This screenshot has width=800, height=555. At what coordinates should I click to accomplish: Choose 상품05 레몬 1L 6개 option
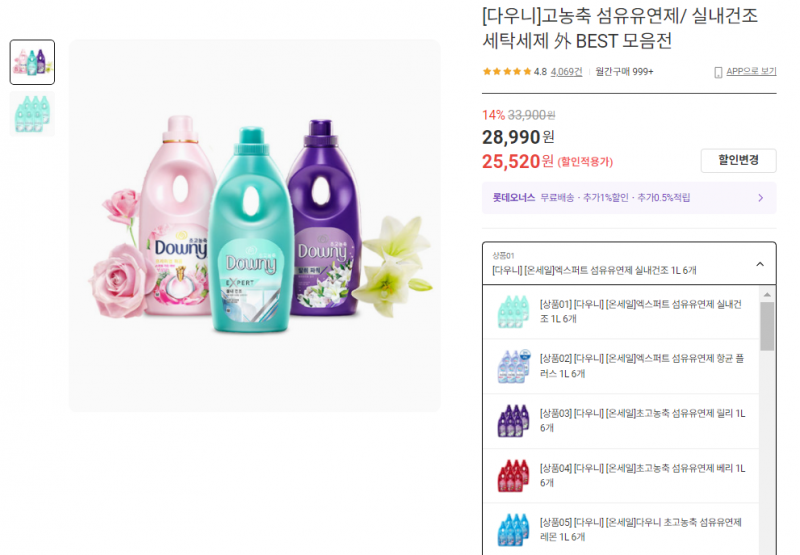point(621,529)
